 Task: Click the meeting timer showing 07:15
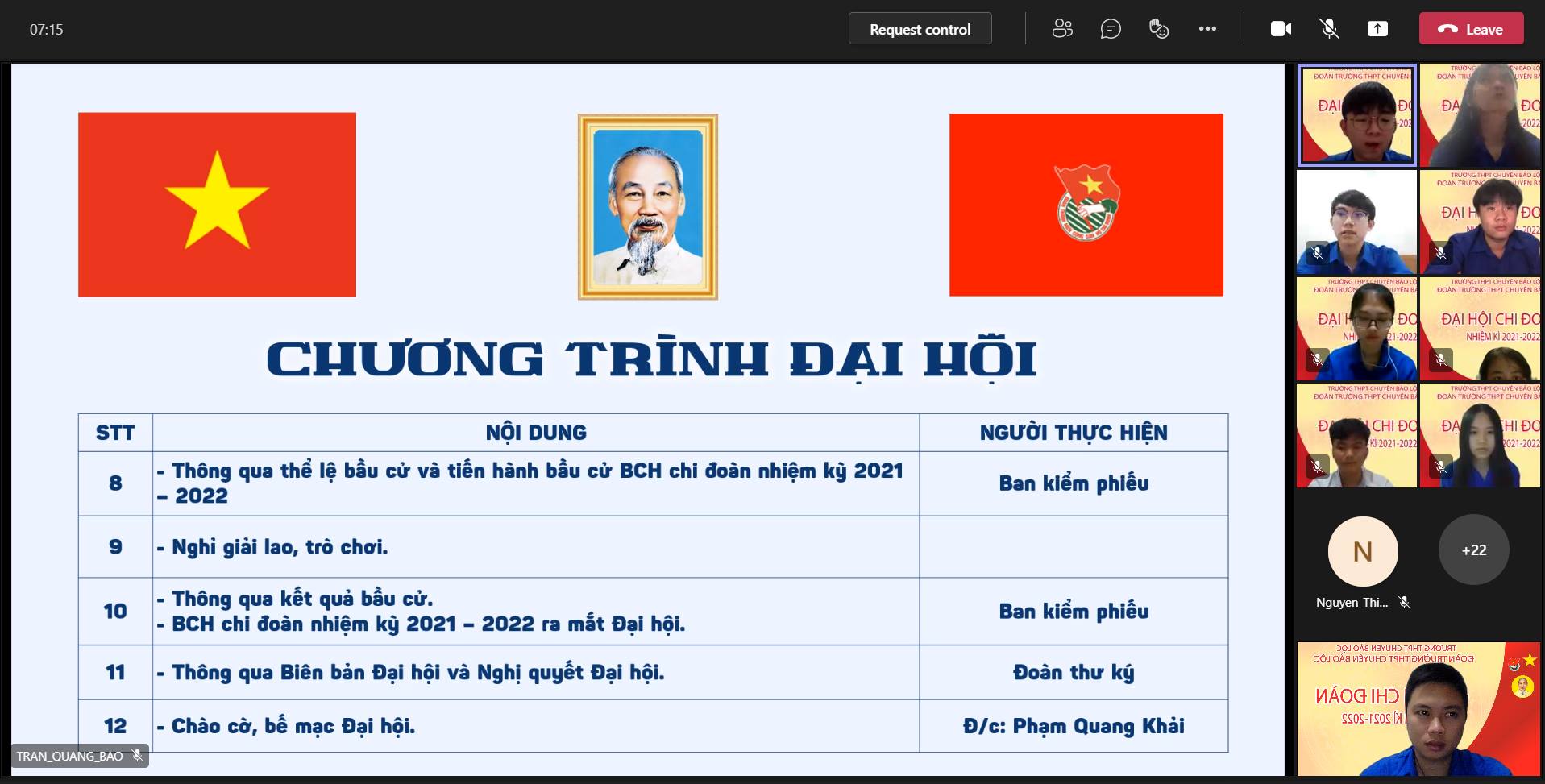pos(46,30)
